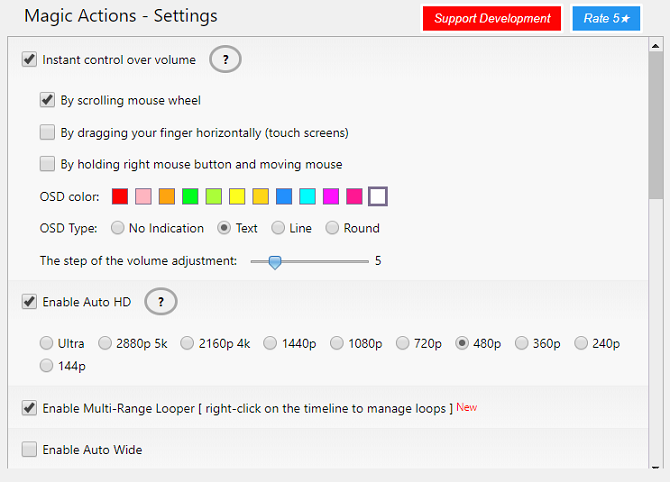This screenshot has height=482, width=670.
Task: Click the Support Development button
Action: [x=492, y=18]
